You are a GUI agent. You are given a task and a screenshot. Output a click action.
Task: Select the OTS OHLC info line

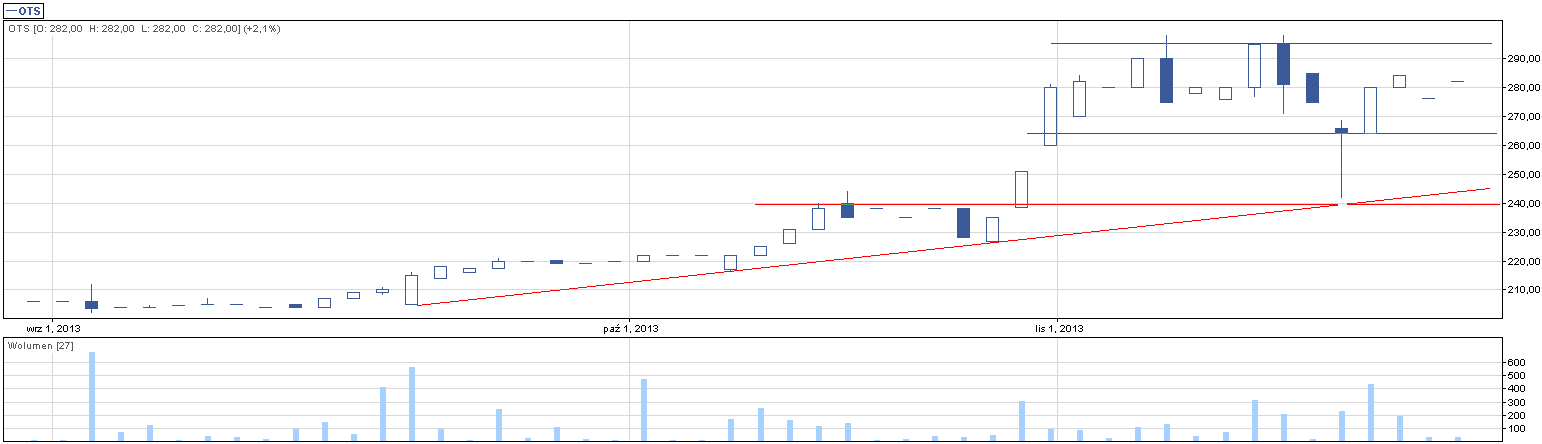145,29
